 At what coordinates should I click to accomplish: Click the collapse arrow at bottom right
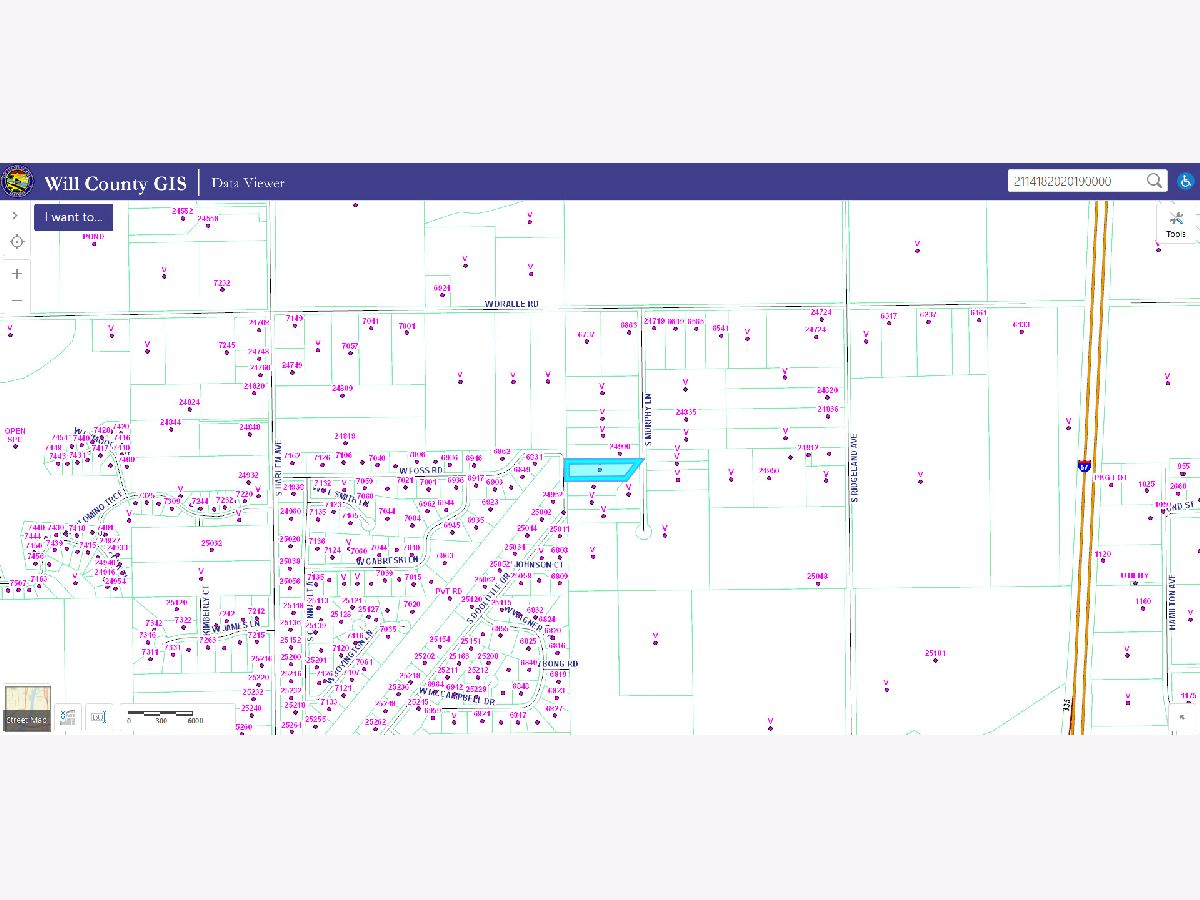(1183, 716)
